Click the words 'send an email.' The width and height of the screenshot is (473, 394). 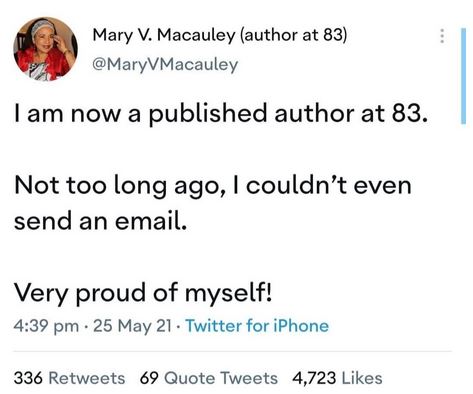(x=100, y=221)
